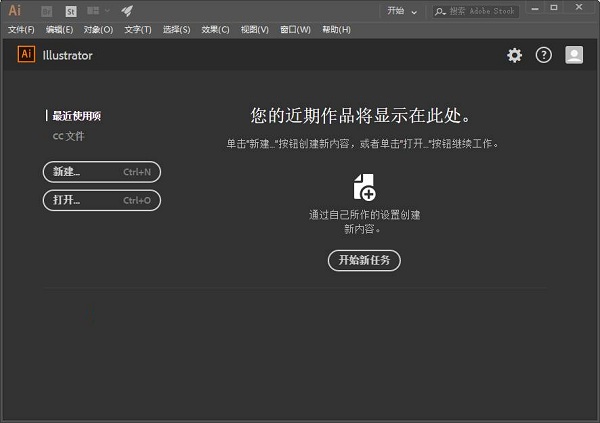Open the user profile avatar icon
This screenshot has width=600, height=423.
[x=574, y=55]
